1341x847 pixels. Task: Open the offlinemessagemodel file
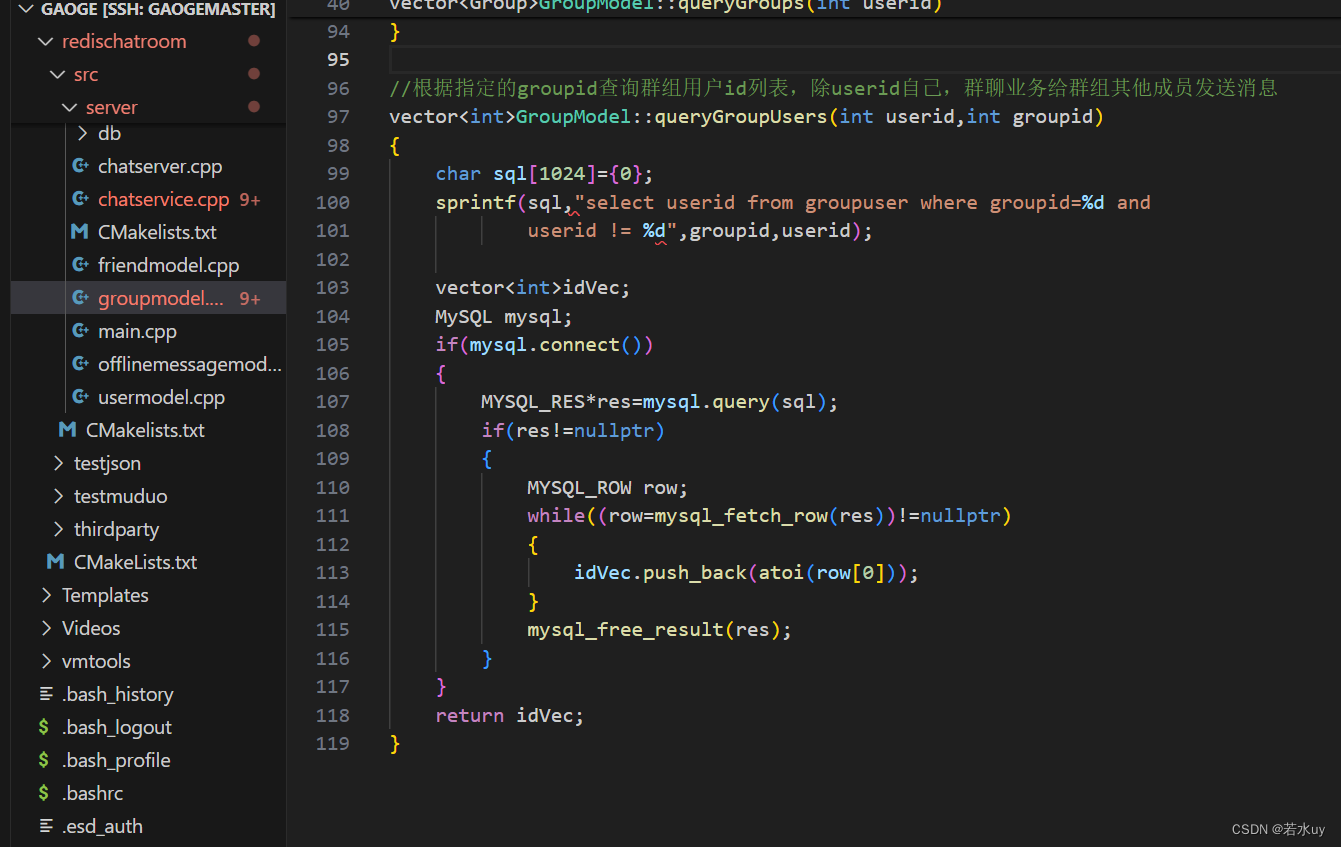[190, 365]
